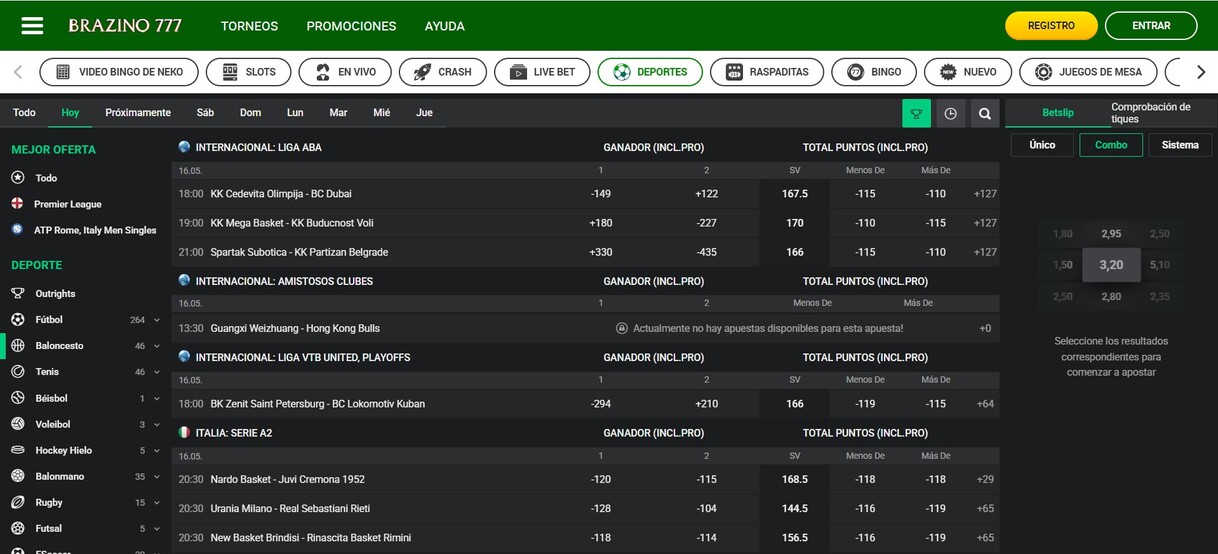The width and height of the screenshot is (1218, 554).
Task: Select Combo bet type
Action: [x=1111, y=145]
